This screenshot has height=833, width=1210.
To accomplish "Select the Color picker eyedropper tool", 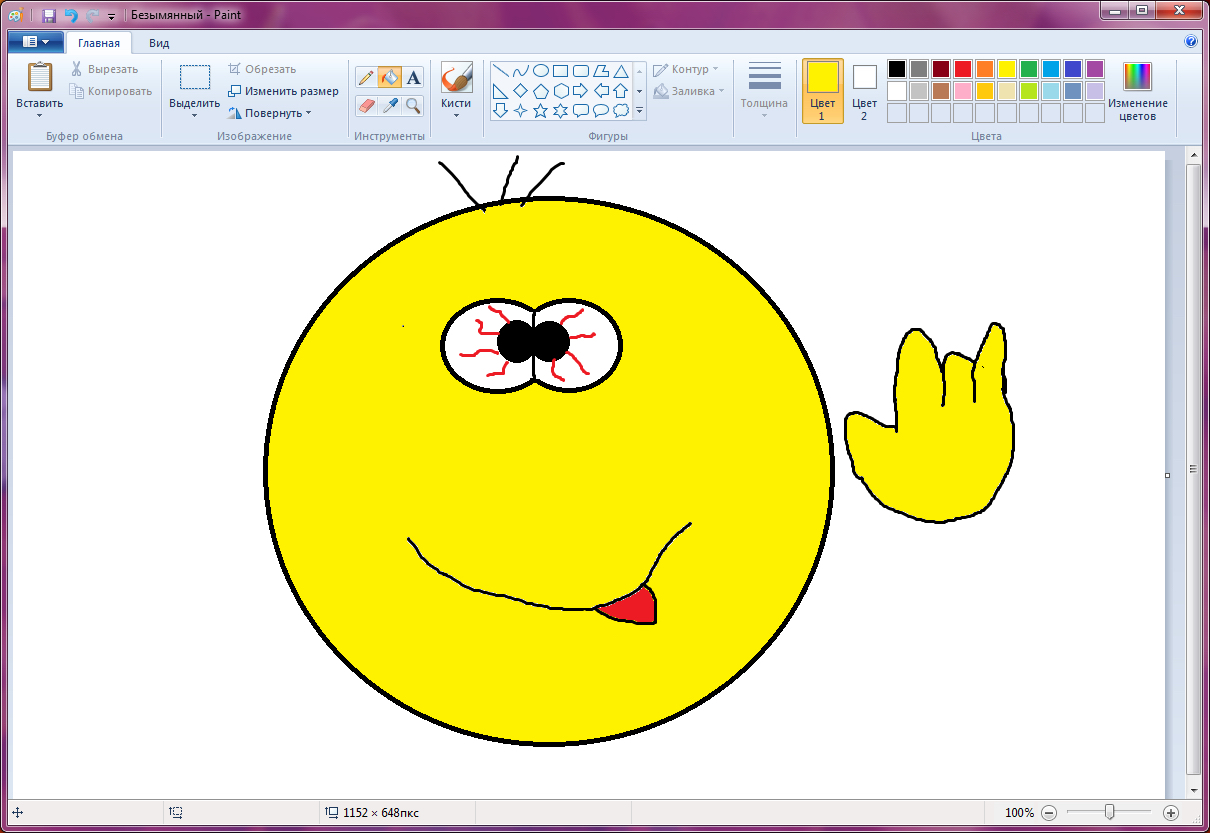I will 390,105.
